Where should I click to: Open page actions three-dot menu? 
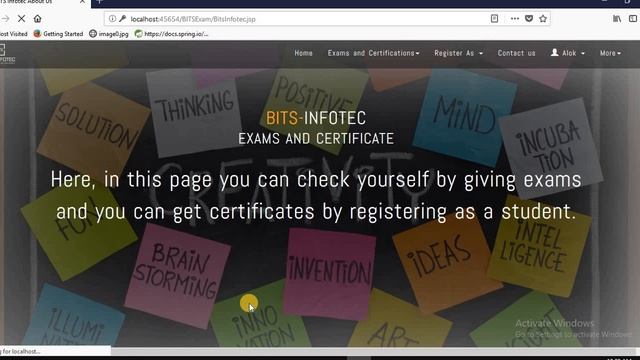pyautogui.click(x=515, y=19)
